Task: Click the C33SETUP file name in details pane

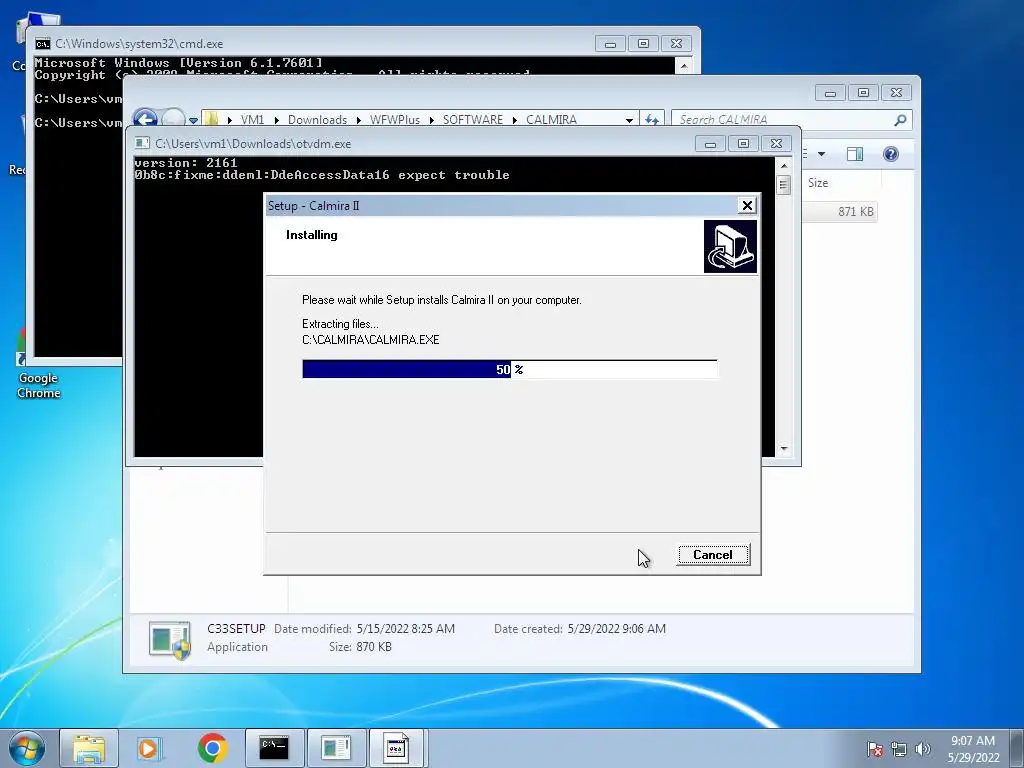Action: click(236, 628)
